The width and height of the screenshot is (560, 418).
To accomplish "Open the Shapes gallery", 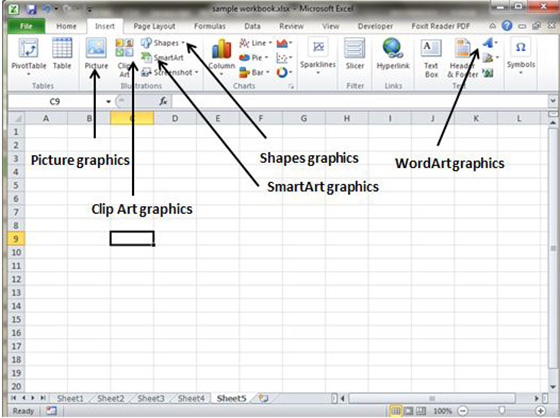I will [163, 43].
